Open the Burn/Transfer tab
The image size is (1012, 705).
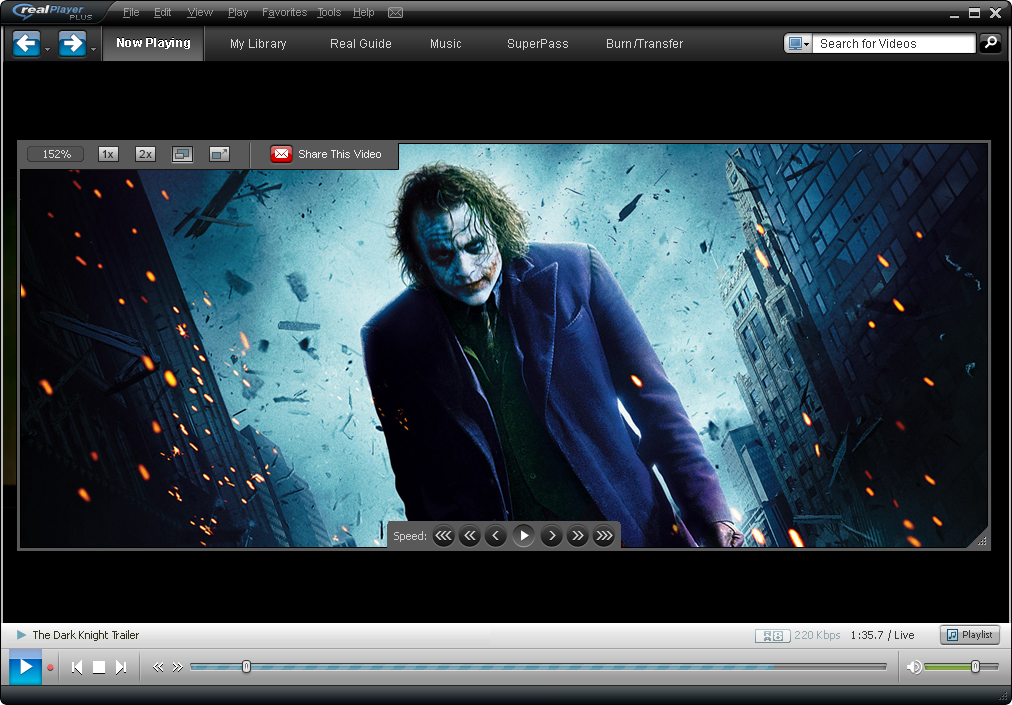tap(644, 44)
